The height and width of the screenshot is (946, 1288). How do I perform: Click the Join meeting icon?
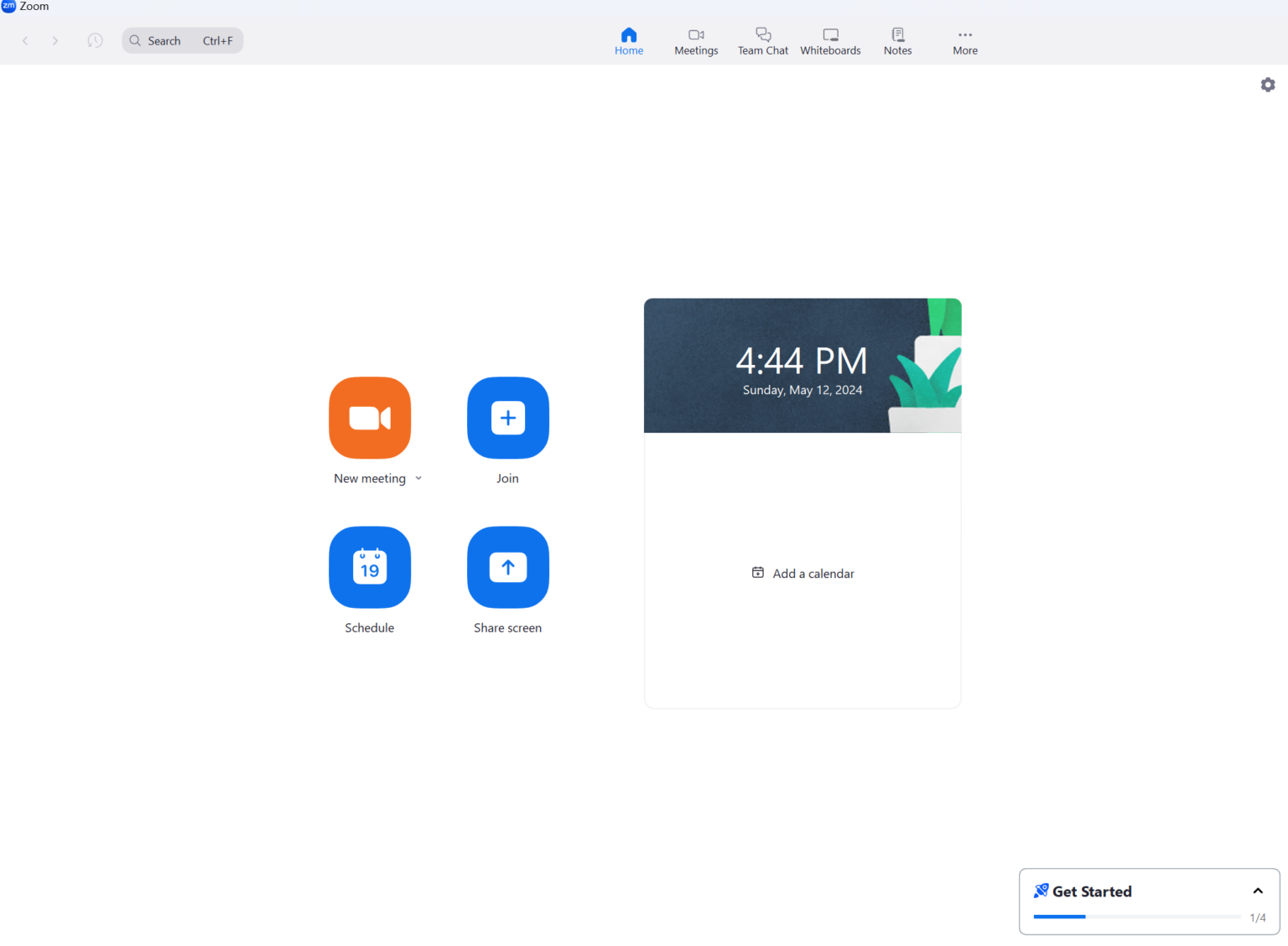pos(507,418)
